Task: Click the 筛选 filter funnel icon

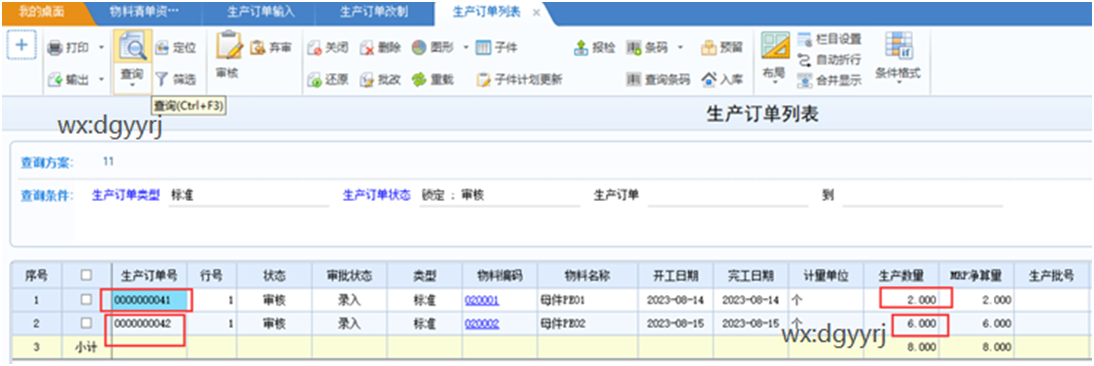Action: click(x=162, y=79)
